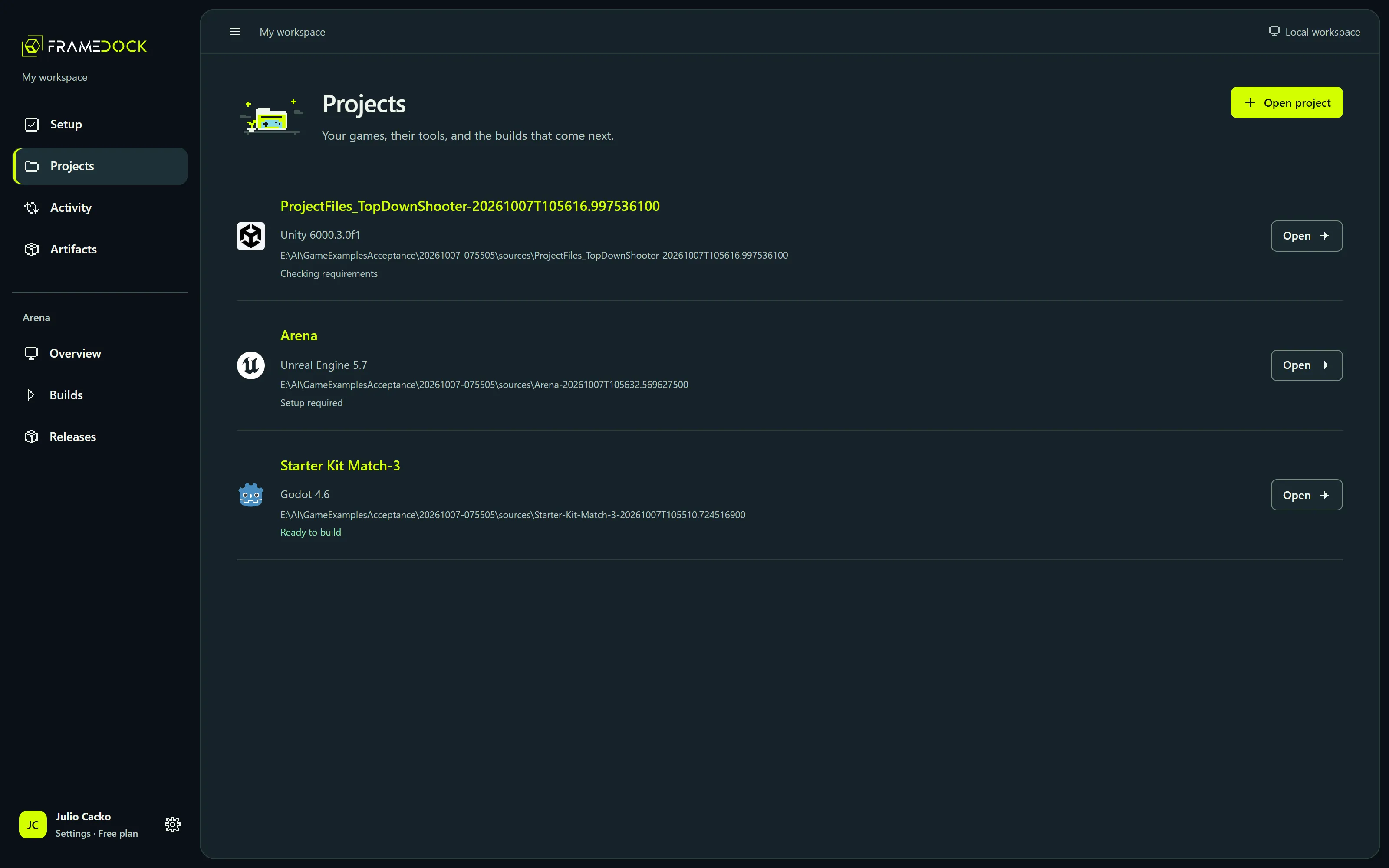
Task: Click the JC user avatar
Action: [x=33, y=824]
